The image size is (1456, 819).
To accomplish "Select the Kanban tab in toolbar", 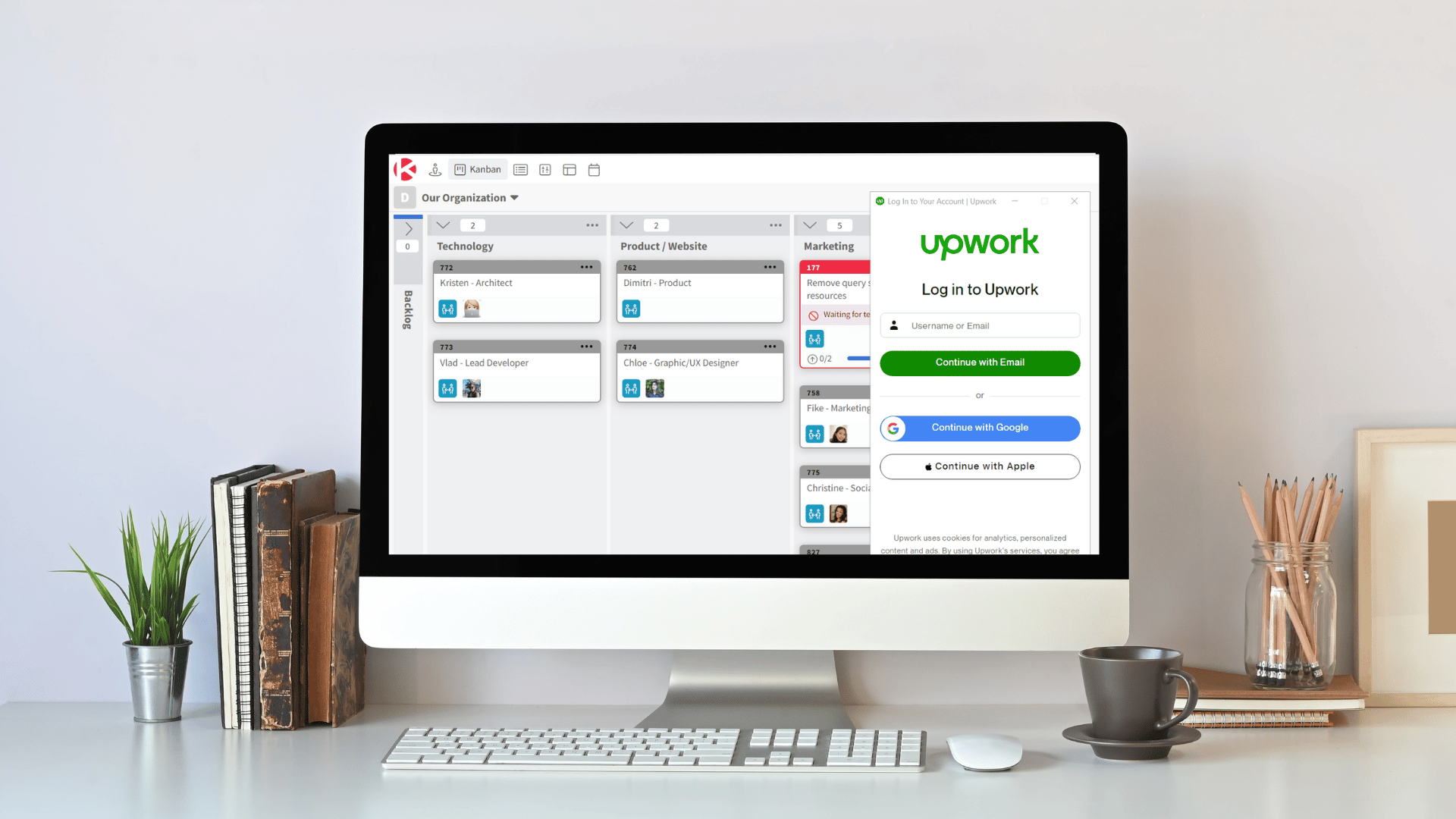I will pyautogui.click(x=477, y=169).
